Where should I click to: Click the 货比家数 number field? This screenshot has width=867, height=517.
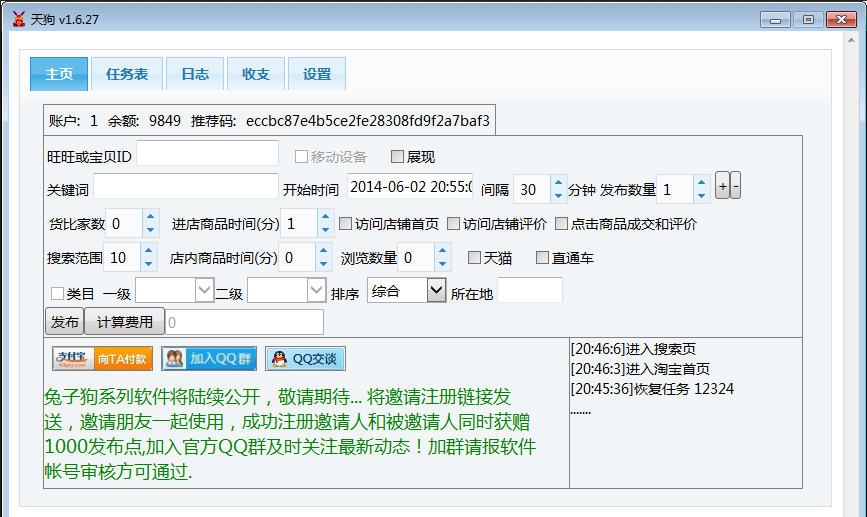pyautogui.click(x=124, y=223)
